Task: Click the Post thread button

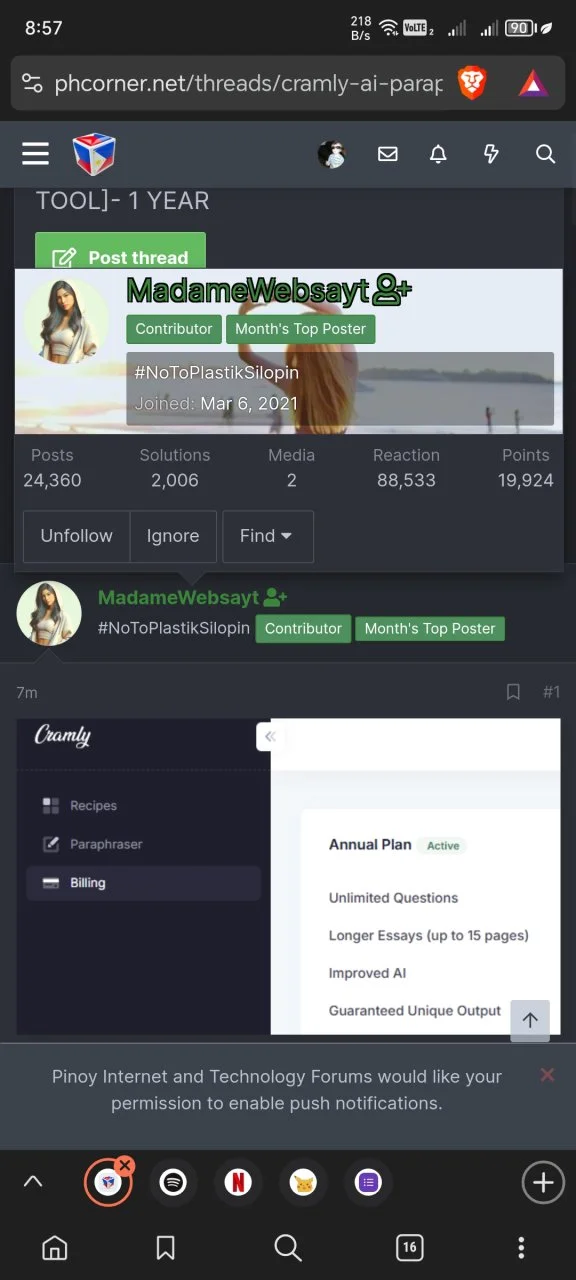Action: pyautogui.click(x=120, y=252)
